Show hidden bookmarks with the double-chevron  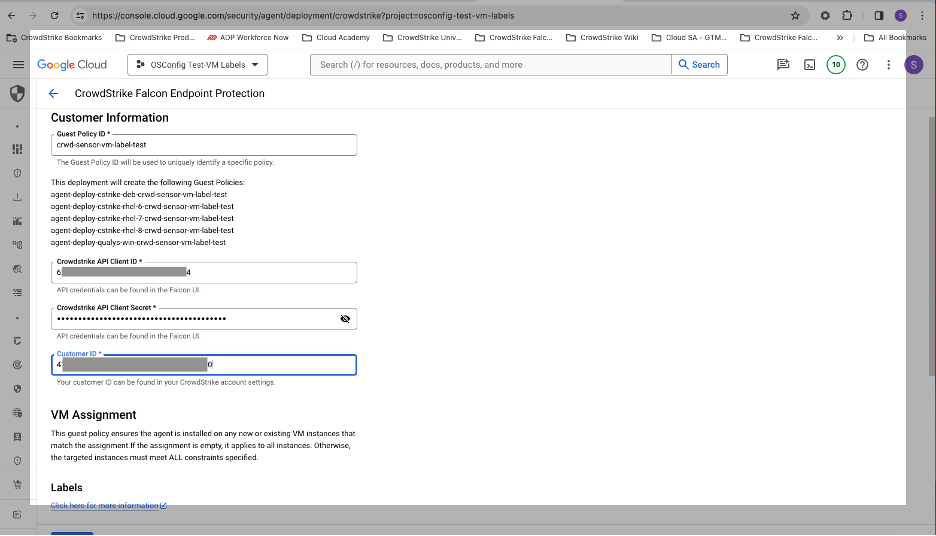point(840,38)
